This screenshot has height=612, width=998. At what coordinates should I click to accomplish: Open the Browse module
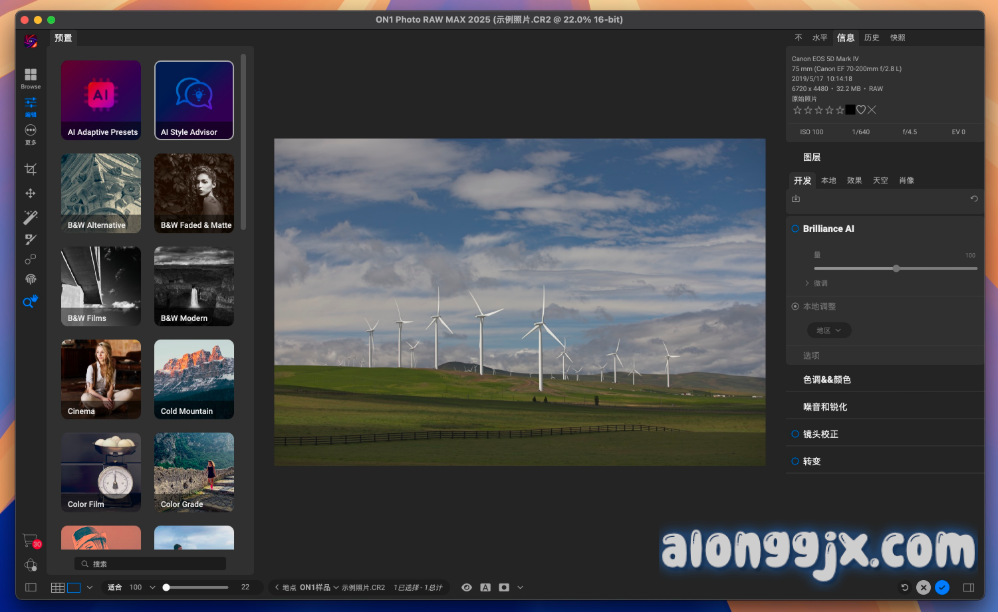coord(31,77)
